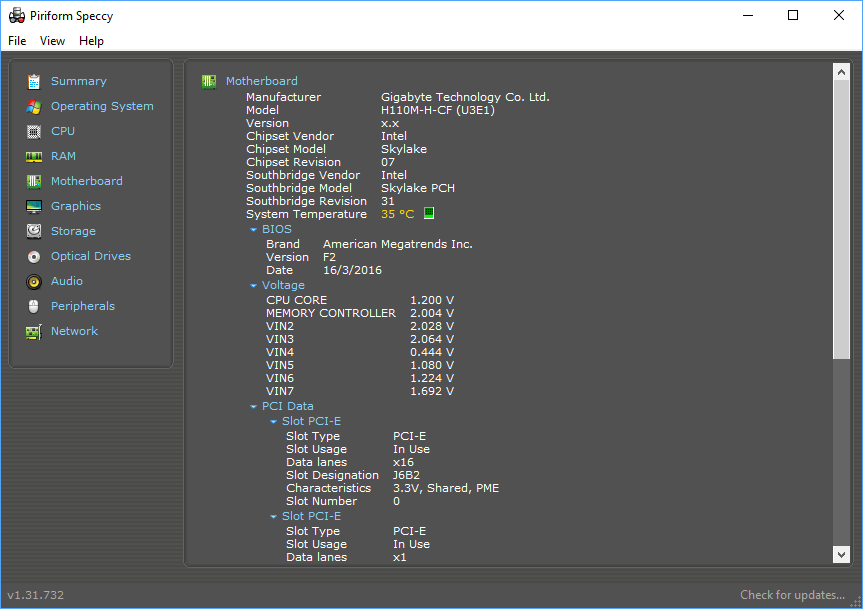Minimize the Speccy window
The height and width of the screenshot is (609, 863).
tap(747, 15)
